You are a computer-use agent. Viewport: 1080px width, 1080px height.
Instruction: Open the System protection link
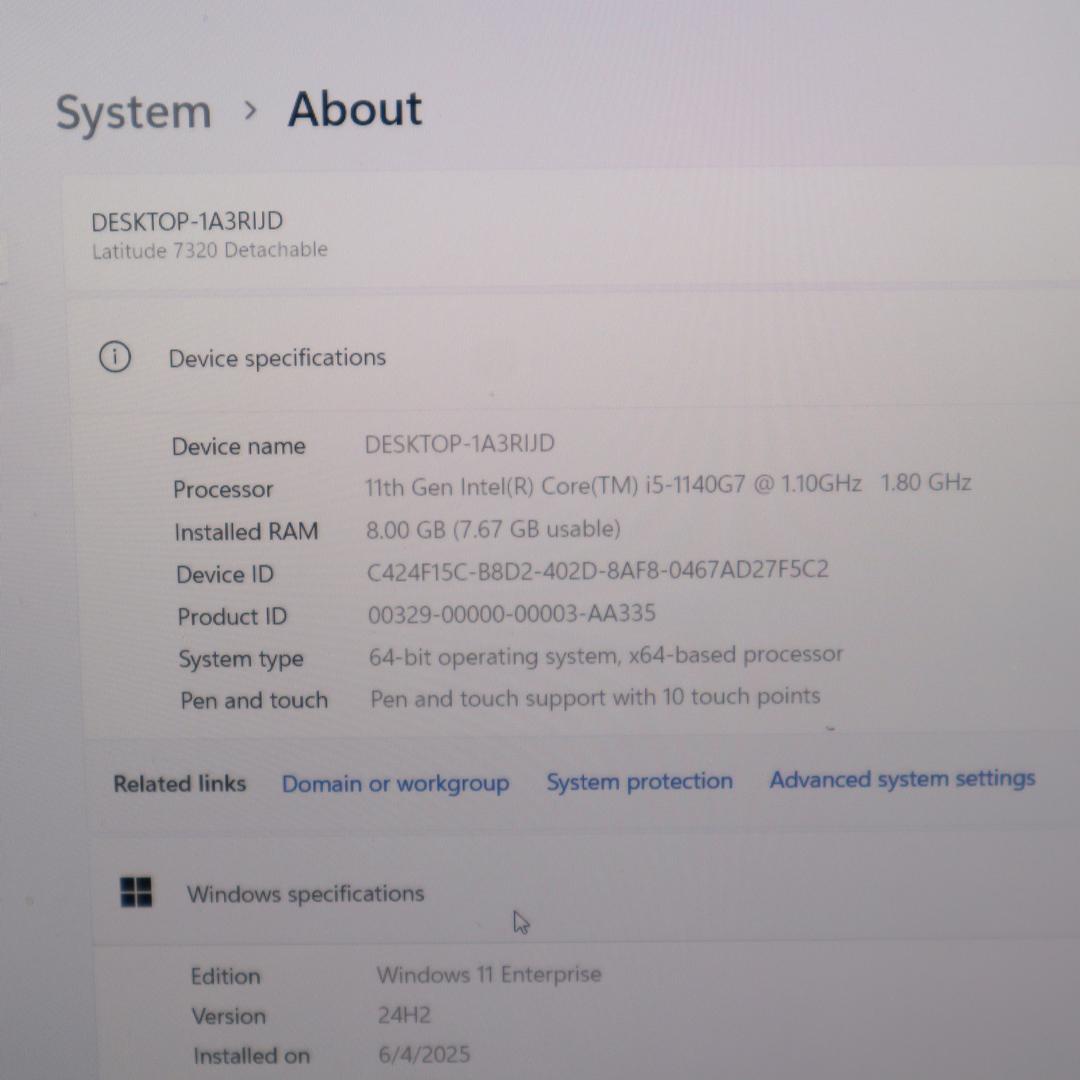639,781
